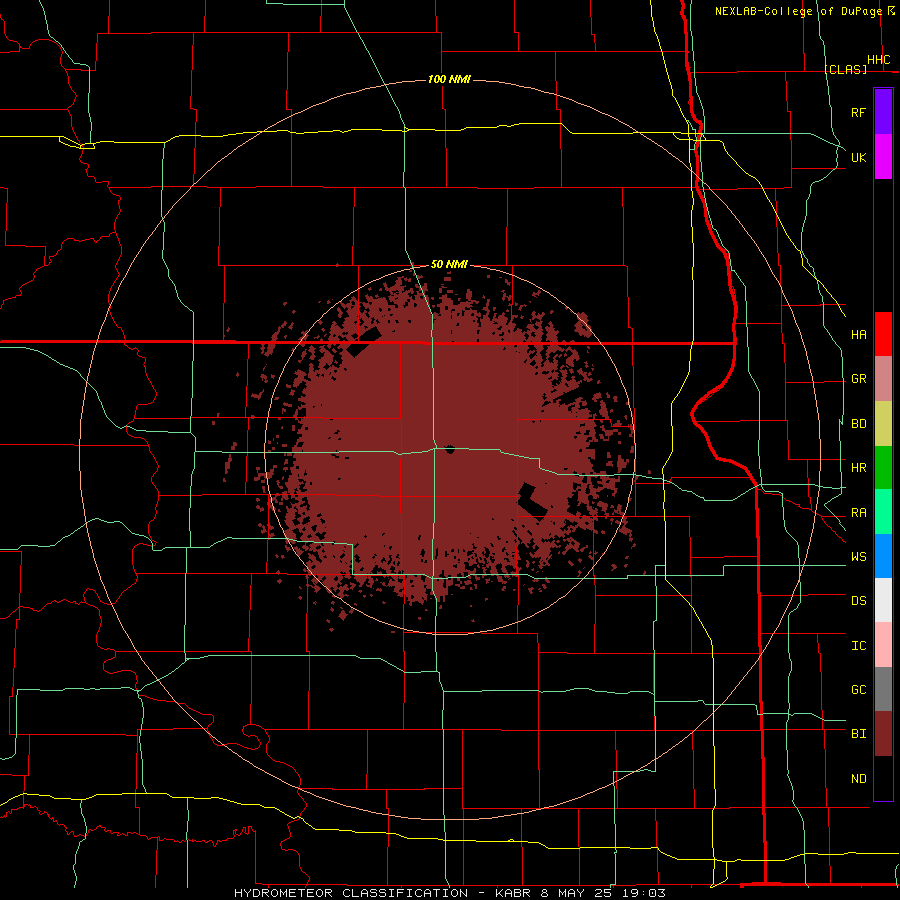
Task: Click the BD legend label
Action: (859, 424)
